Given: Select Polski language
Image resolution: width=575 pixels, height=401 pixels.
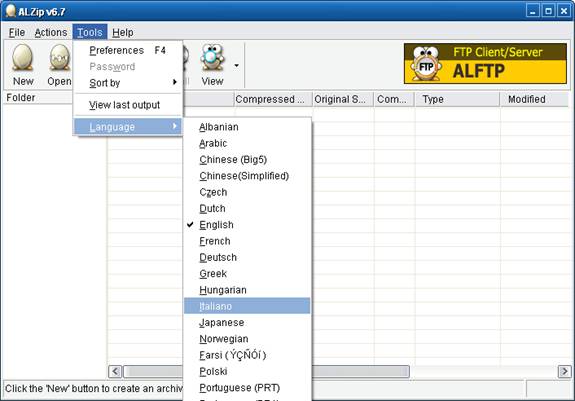Looking at the screenshot, I should (x=247, y=371).
